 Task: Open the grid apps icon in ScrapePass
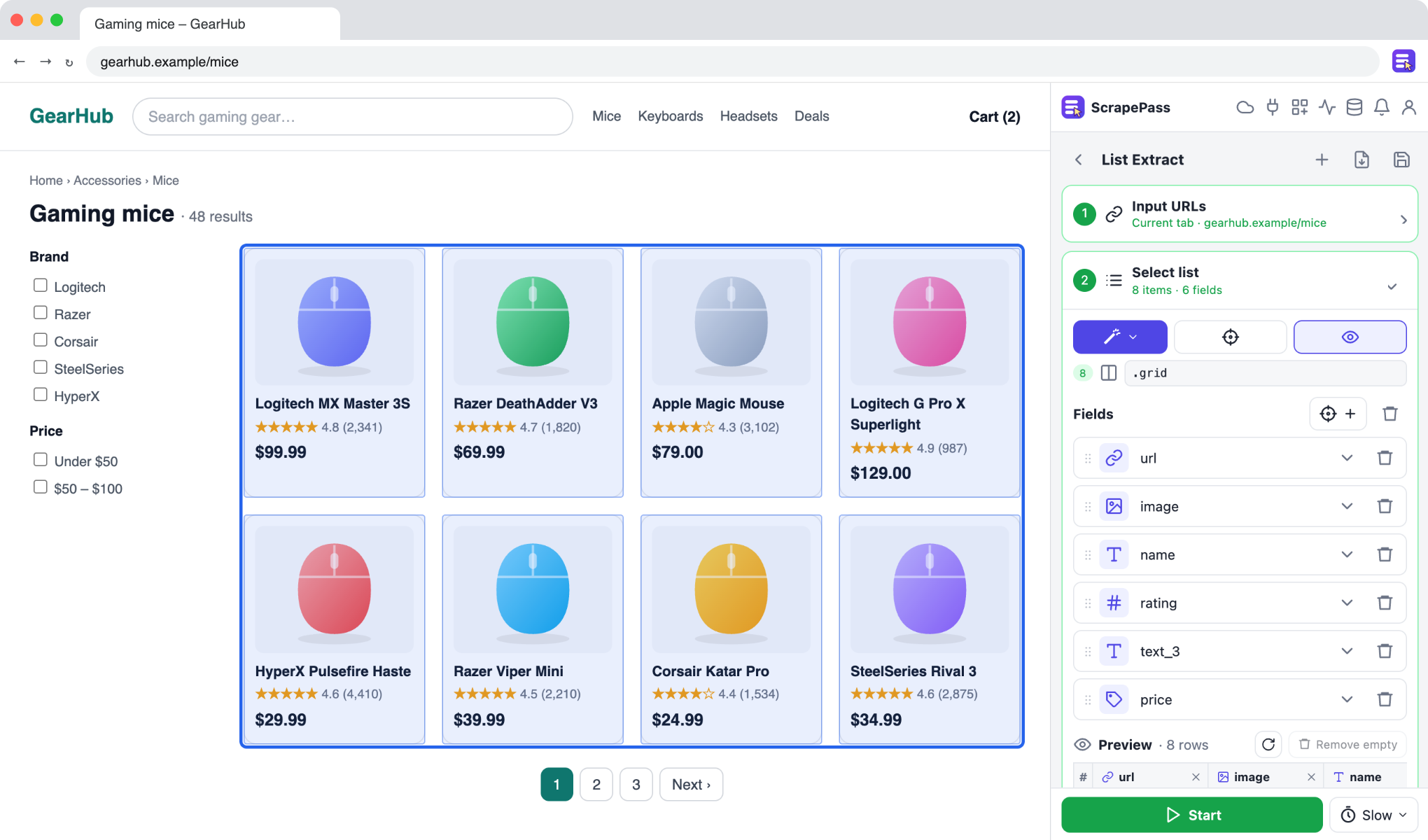tap(1300, 107)
